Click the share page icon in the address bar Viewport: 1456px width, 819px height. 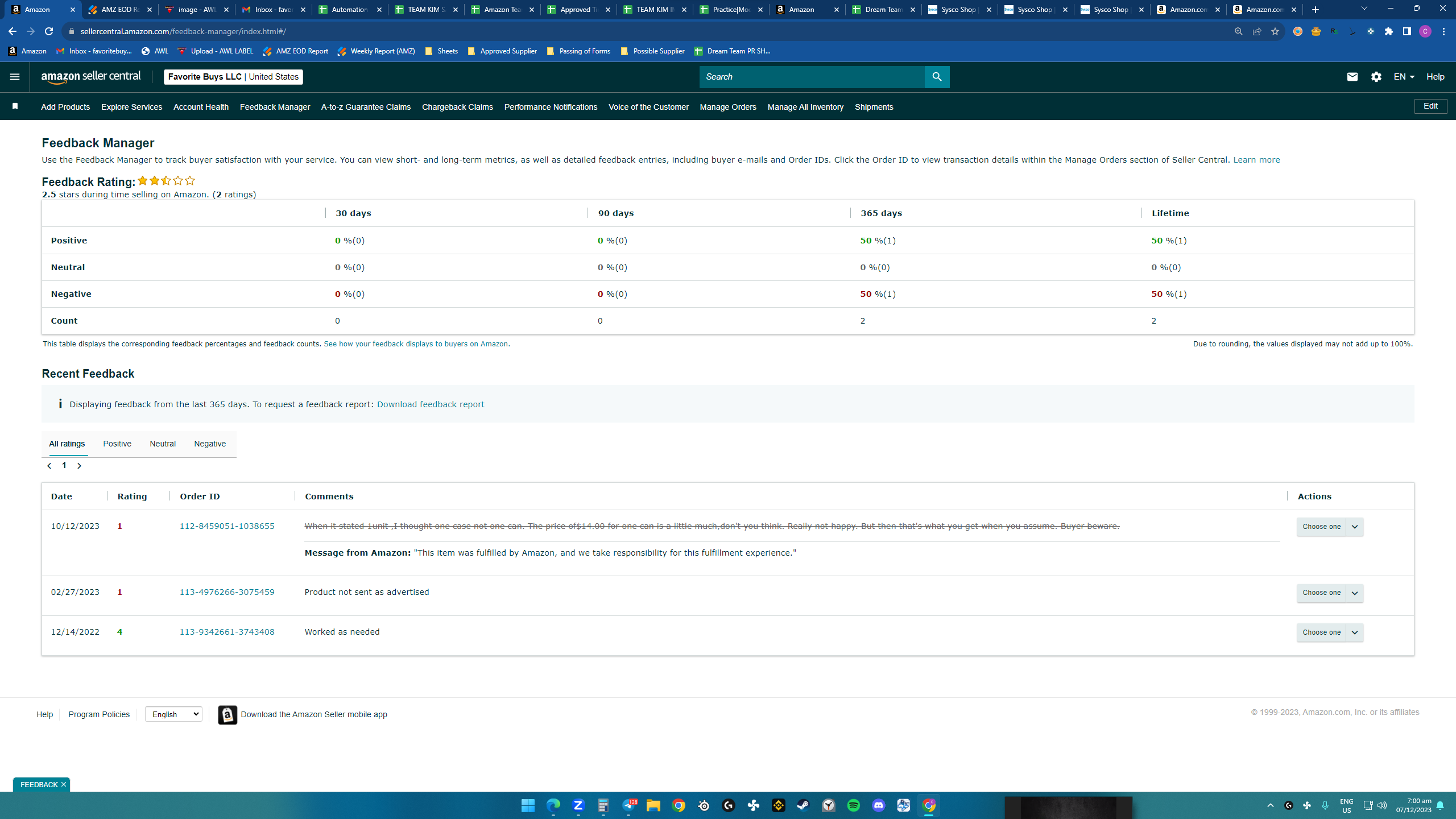pyautogui.click(x=1256, y=31)
